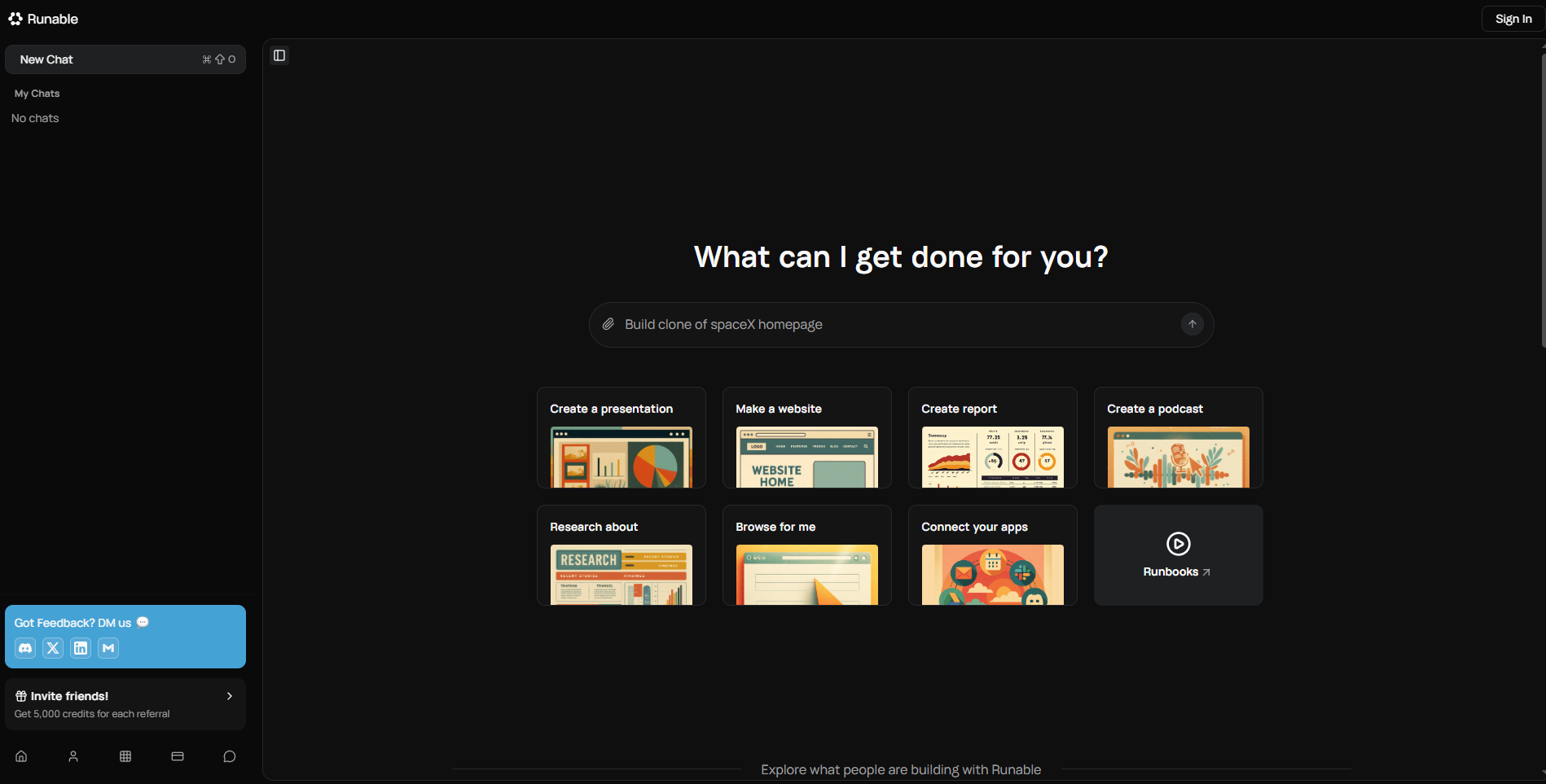
Task: Open the LinkedIn feedback icon
Action: 81,648
